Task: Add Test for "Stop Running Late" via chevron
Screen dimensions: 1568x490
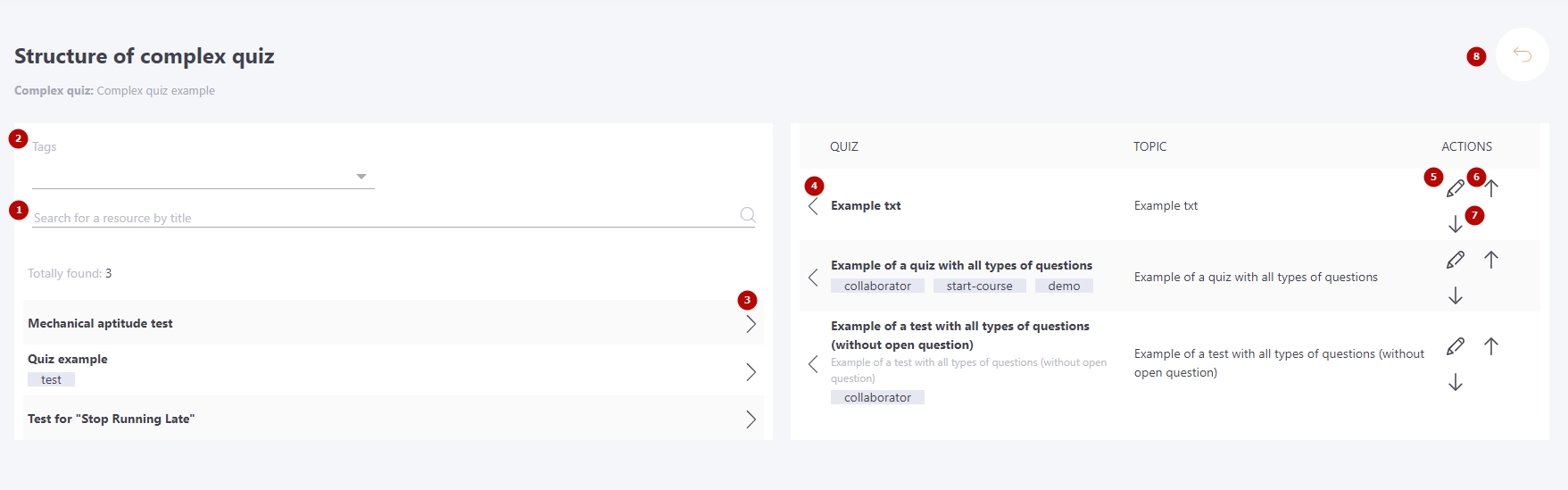Action: click(x=751, y=419)
